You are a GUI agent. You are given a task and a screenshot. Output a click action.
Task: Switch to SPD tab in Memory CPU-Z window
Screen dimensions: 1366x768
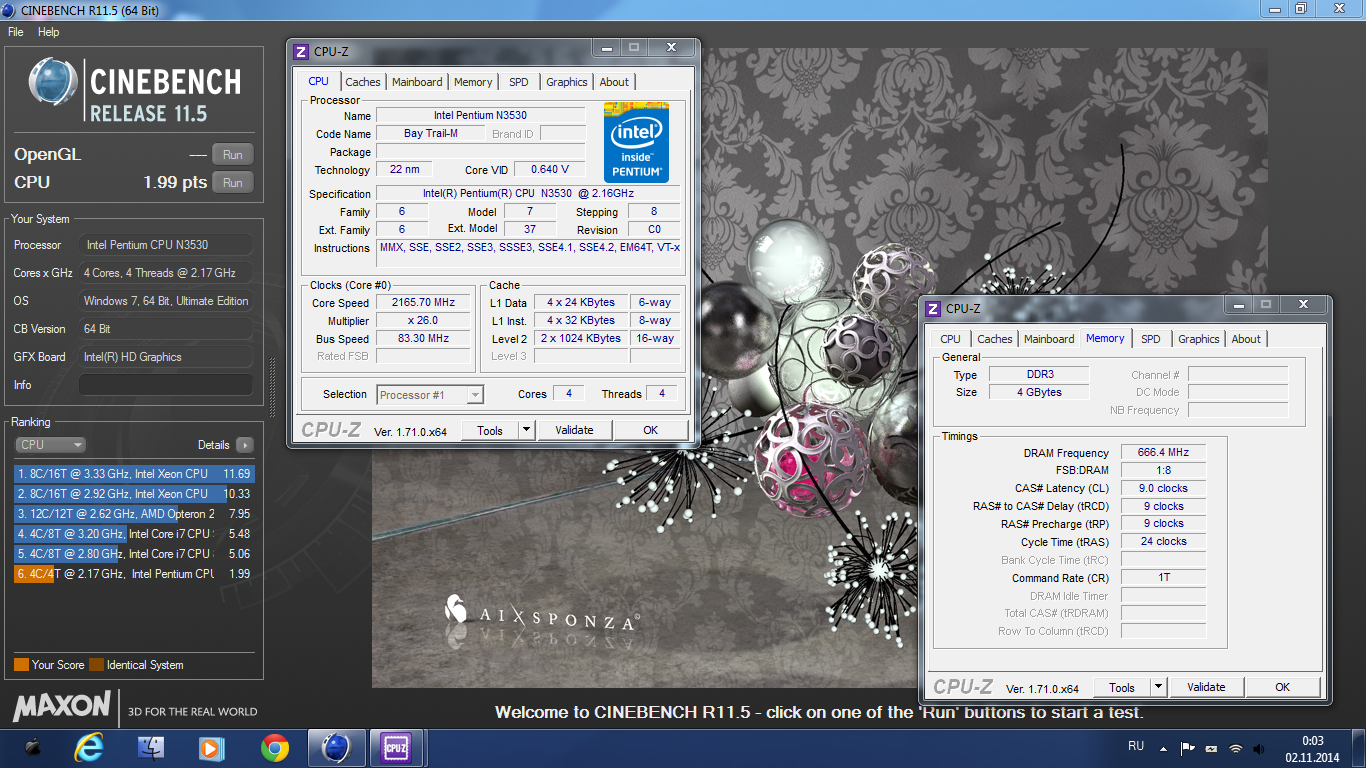click(x=1151, y=339)
